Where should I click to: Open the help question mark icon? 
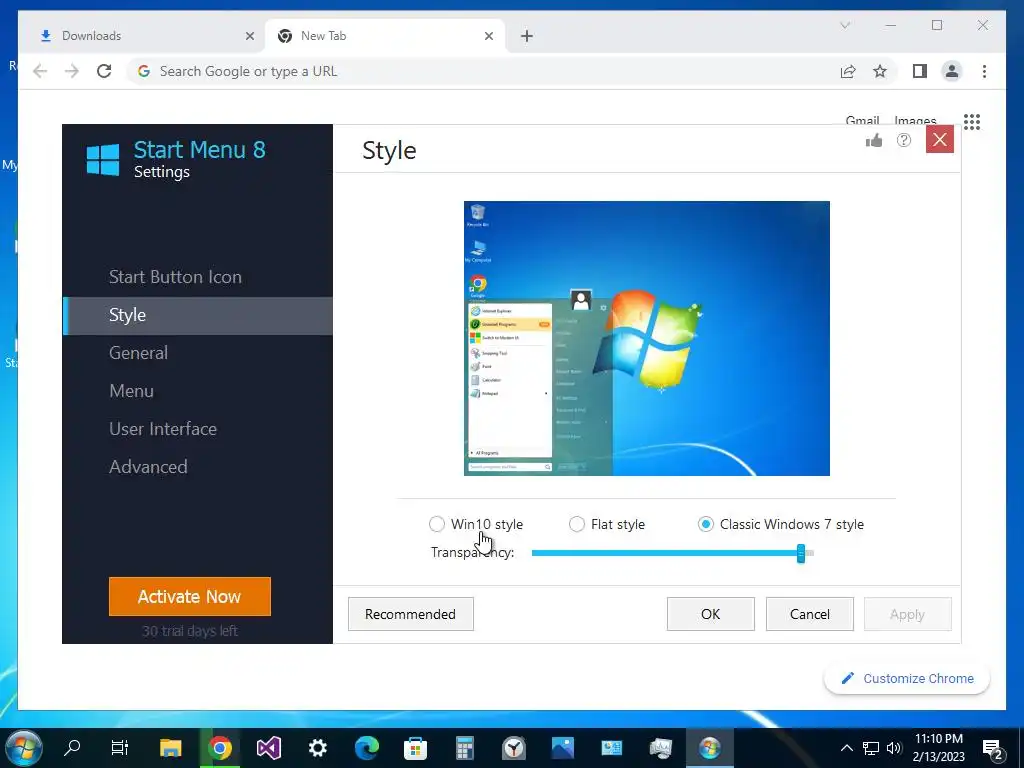pos(904,140)
